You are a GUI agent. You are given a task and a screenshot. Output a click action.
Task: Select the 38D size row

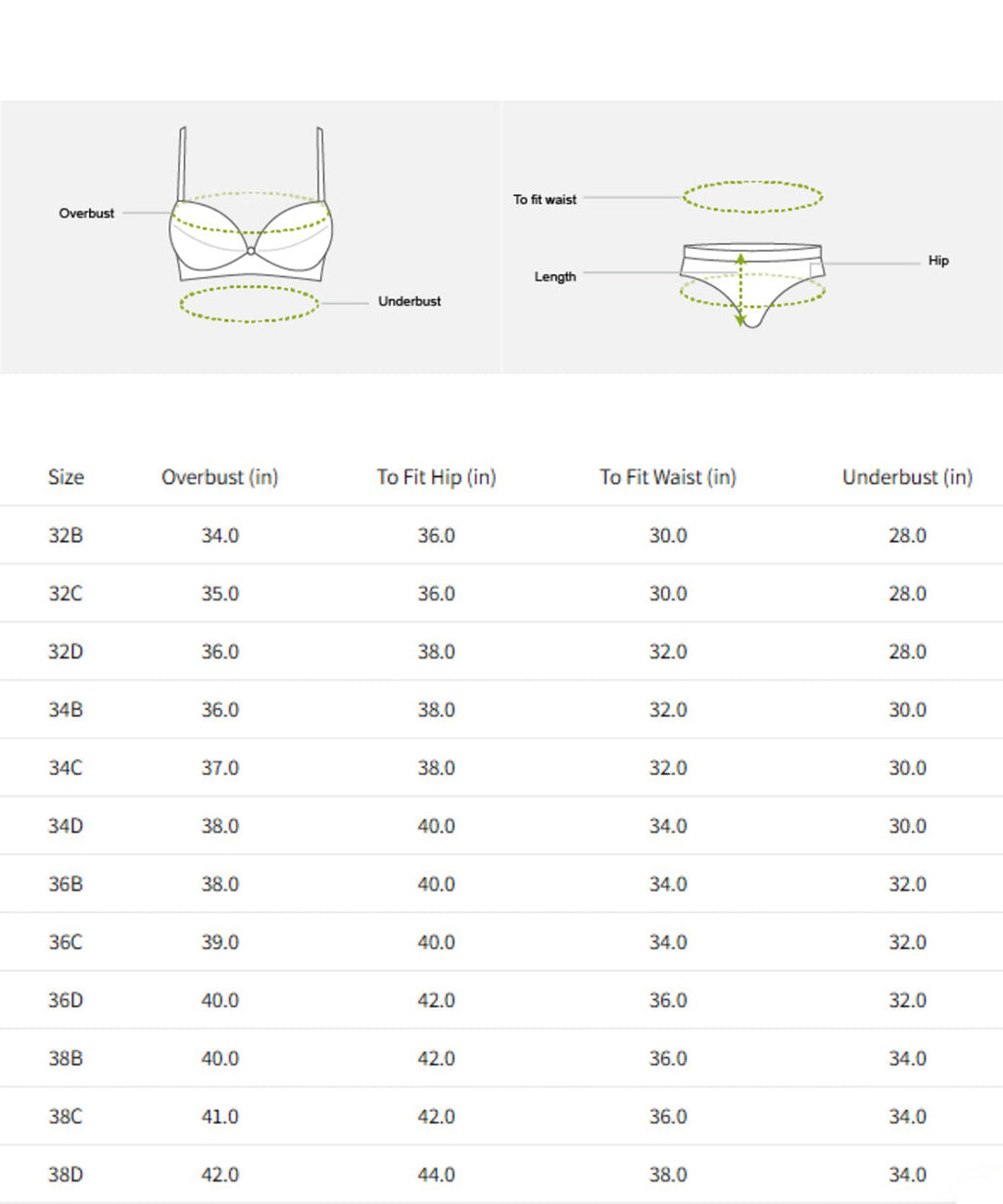pos(66,1175)
